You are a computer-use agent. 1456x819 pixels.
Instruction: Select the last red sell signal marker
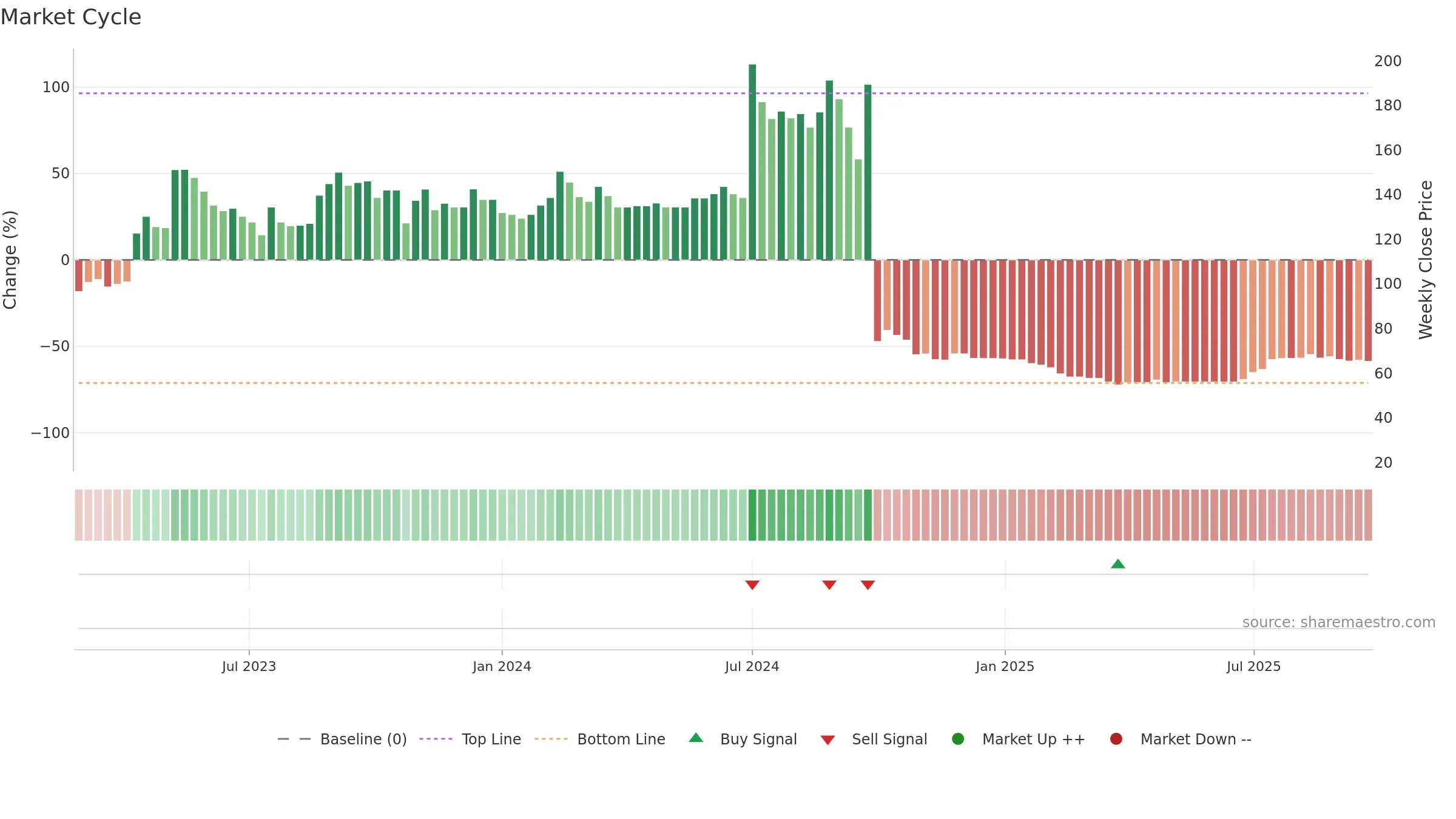868,585
